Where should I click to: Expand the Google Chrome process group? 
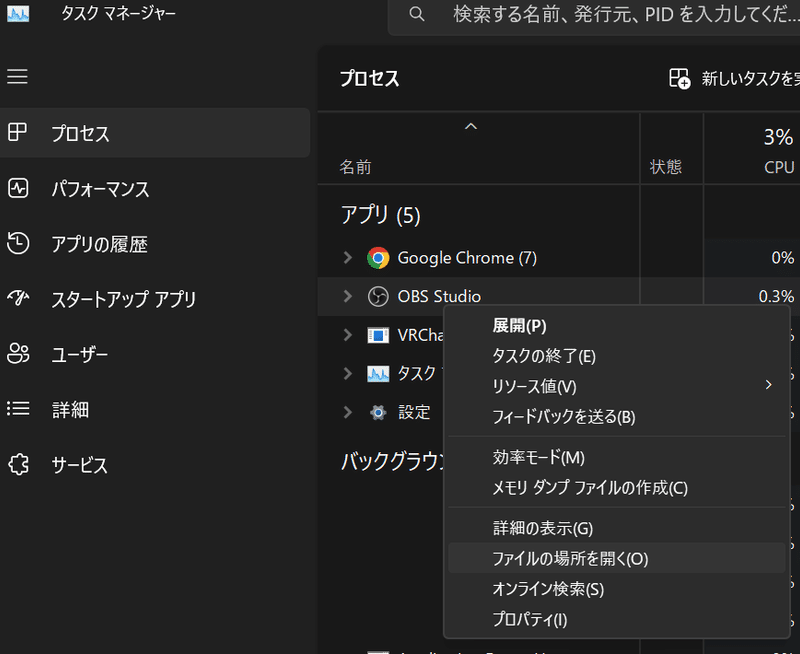(348, 258)
